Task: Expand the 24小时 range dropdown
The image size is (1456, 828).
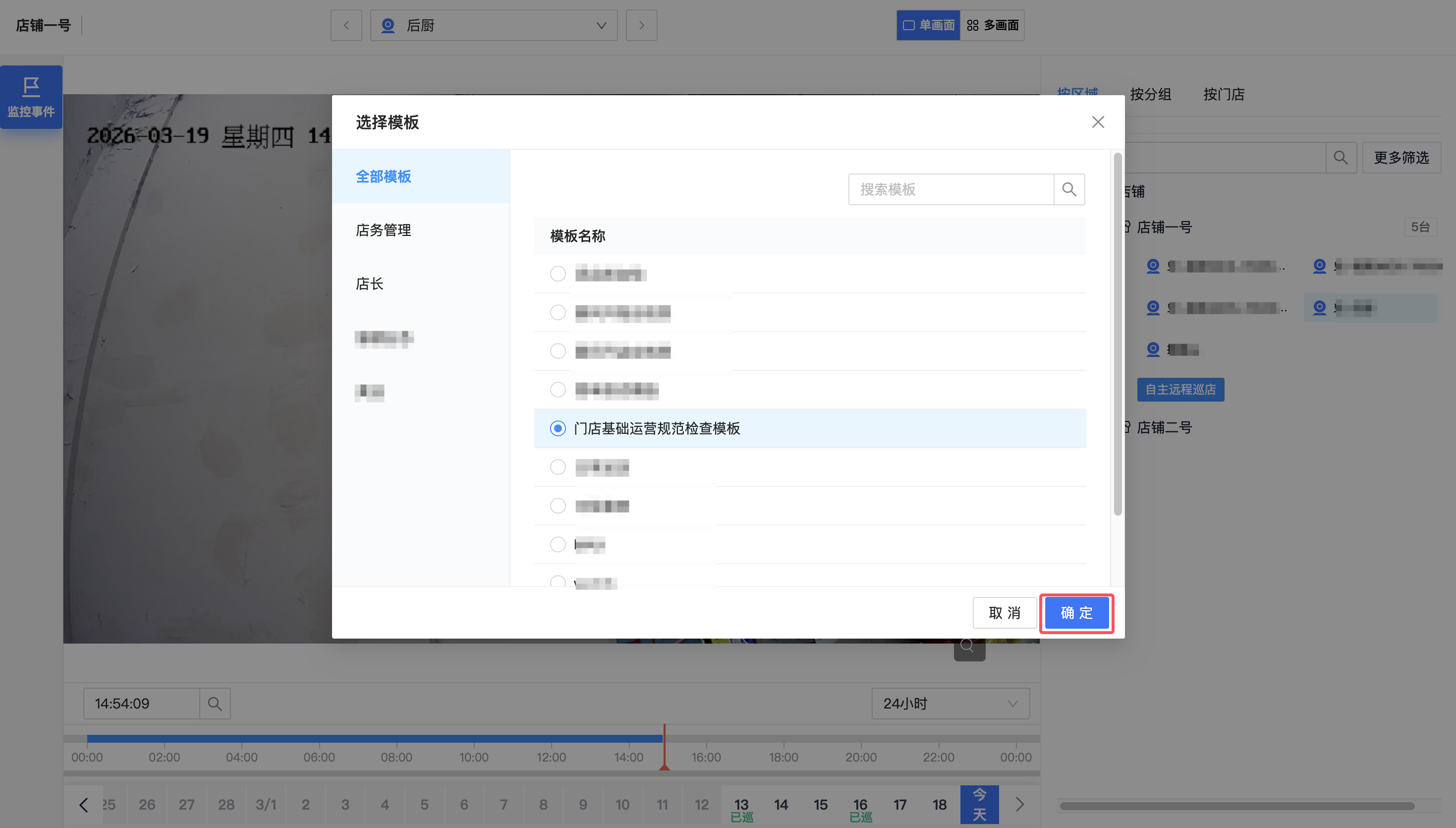Action: [950, 704]
